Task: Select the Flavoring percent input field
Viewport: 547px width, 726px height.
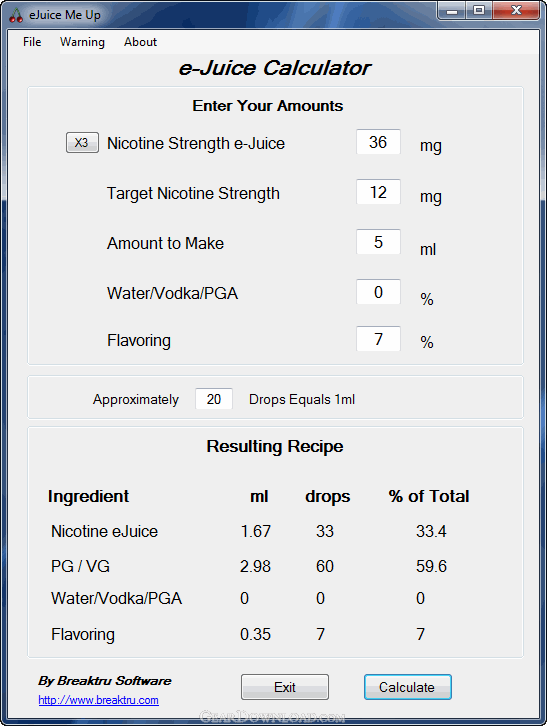Action: pos(378,339)
